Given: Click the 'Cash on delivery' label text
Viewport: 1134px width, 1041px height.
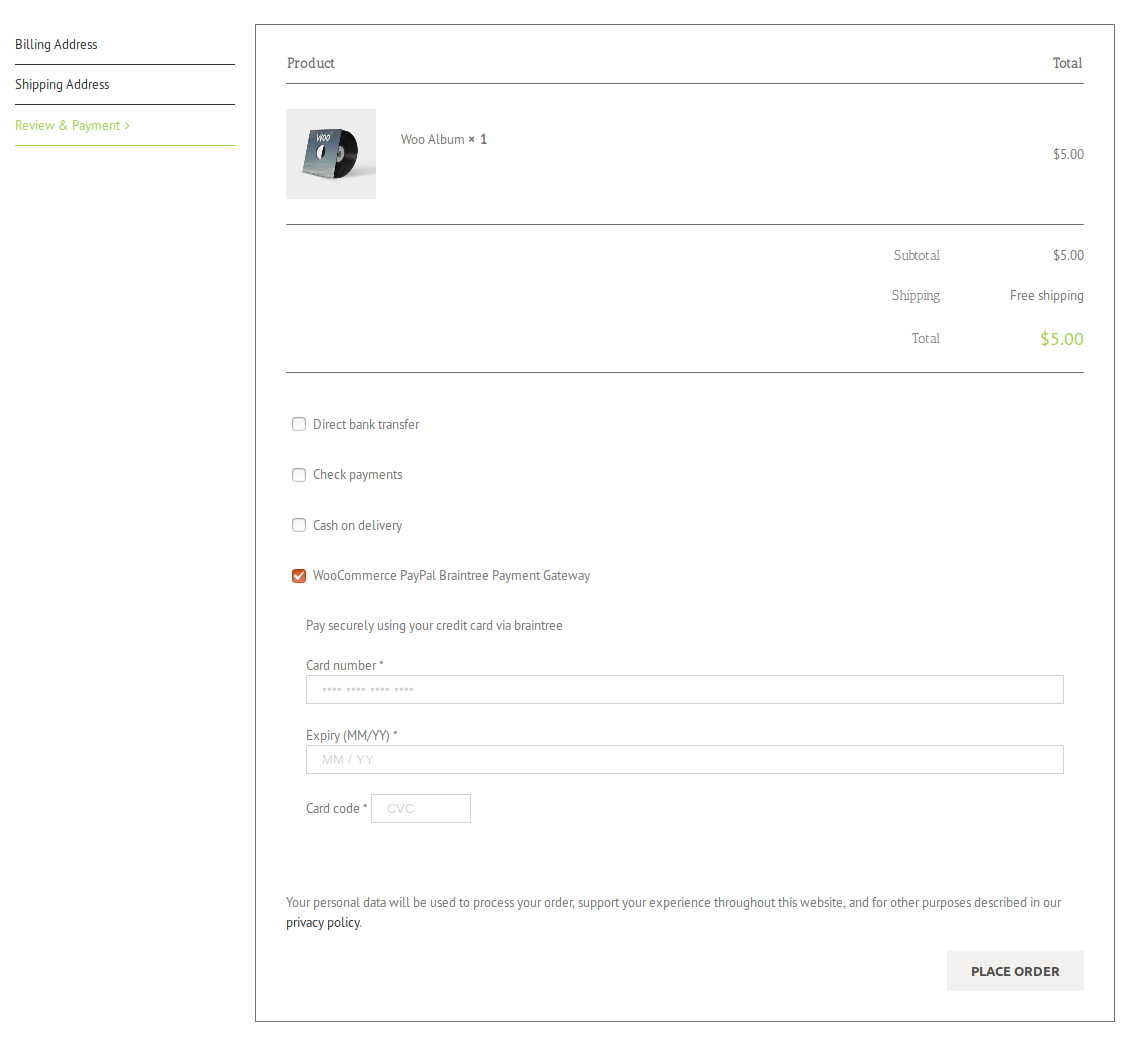Looking at the screenshot, I should pyautogui.click(x=357, y=526).
